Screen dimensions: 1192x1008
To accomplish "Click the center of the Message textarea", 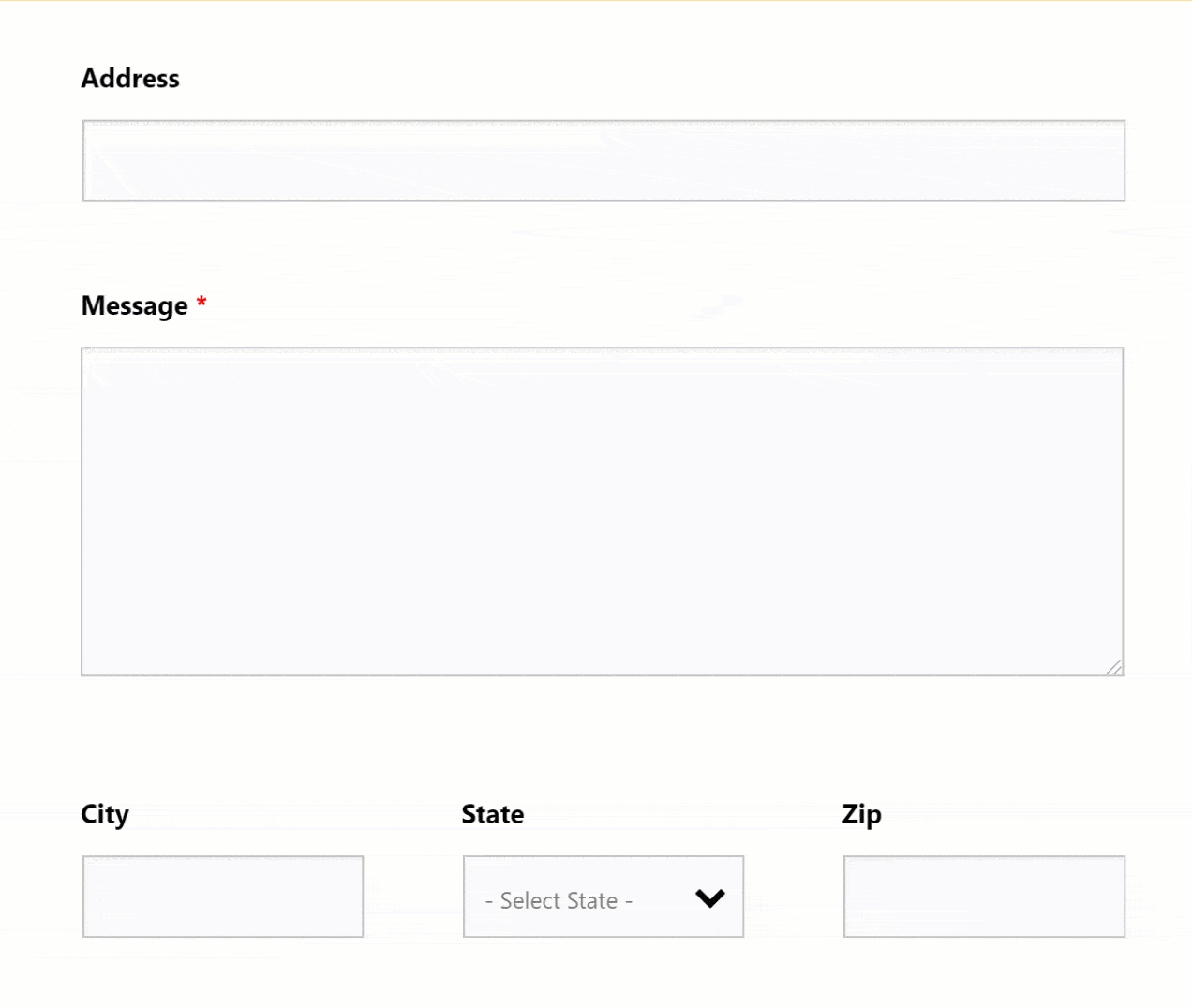I will tap(602, 511).
